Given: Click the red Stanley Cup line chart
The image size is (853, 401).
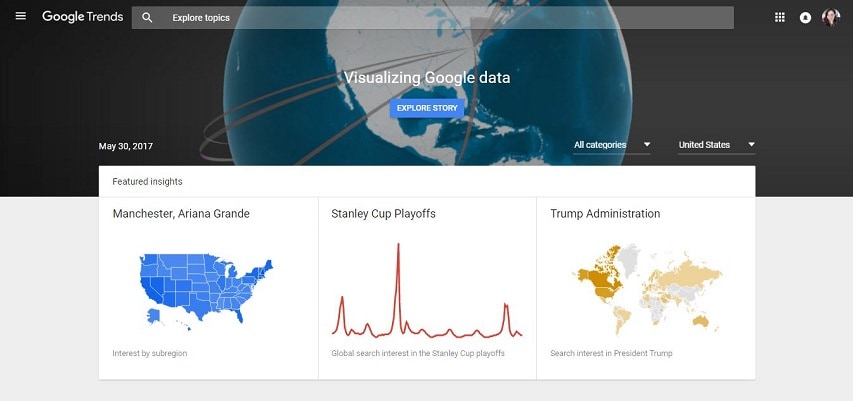Looking at the screenshot, I should [427, 290].
